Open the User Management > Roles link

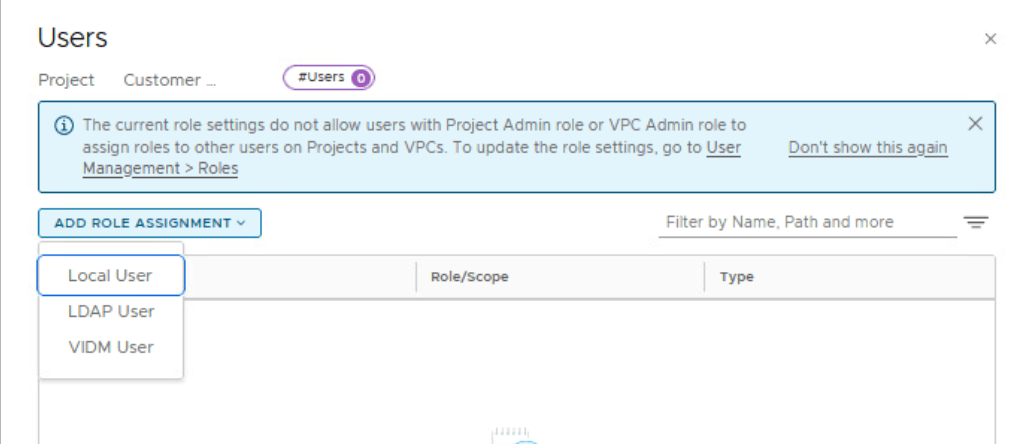click(x=160, y=168)
